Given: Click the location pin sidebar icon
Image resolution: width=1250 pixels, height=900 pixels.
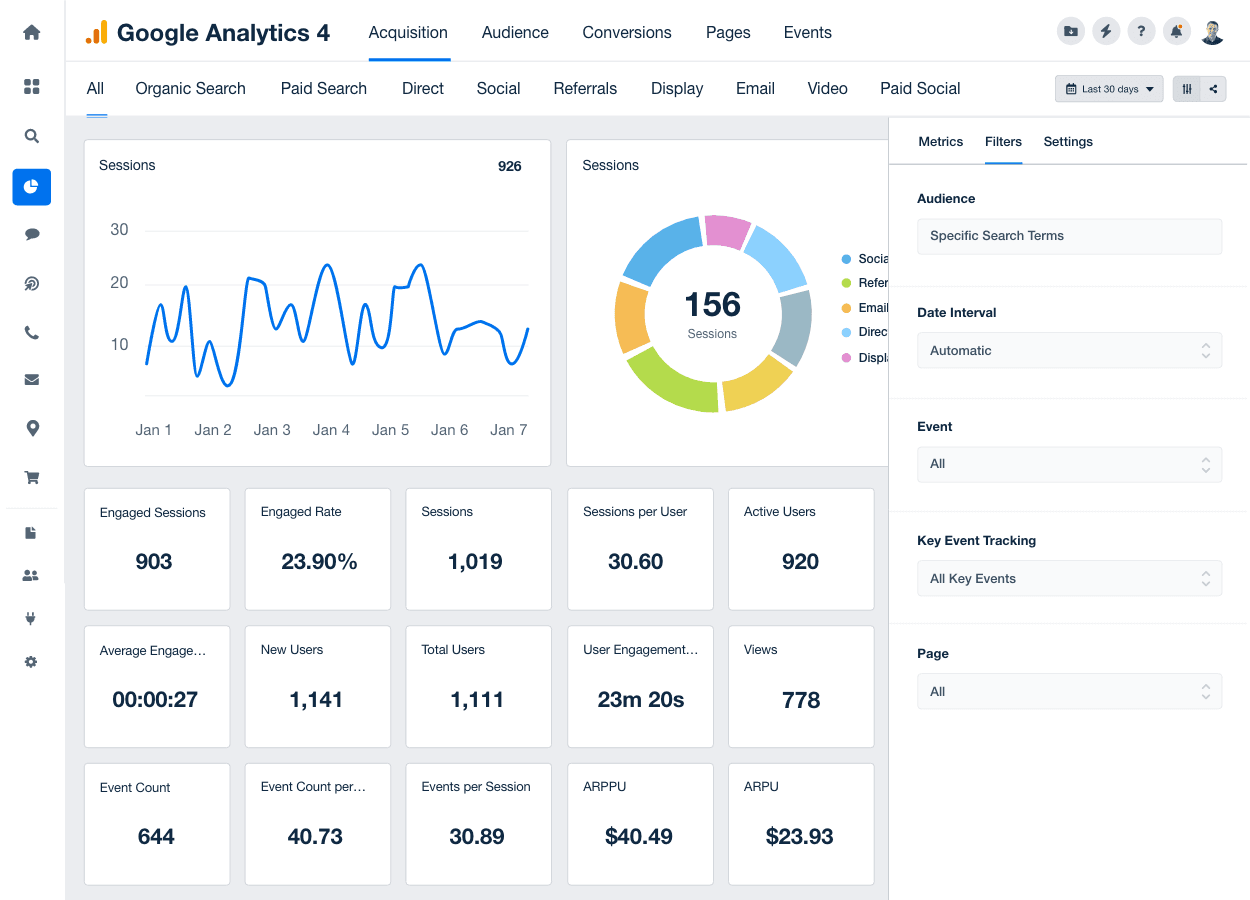Looking at the screenshot, I should pos(31,427).
